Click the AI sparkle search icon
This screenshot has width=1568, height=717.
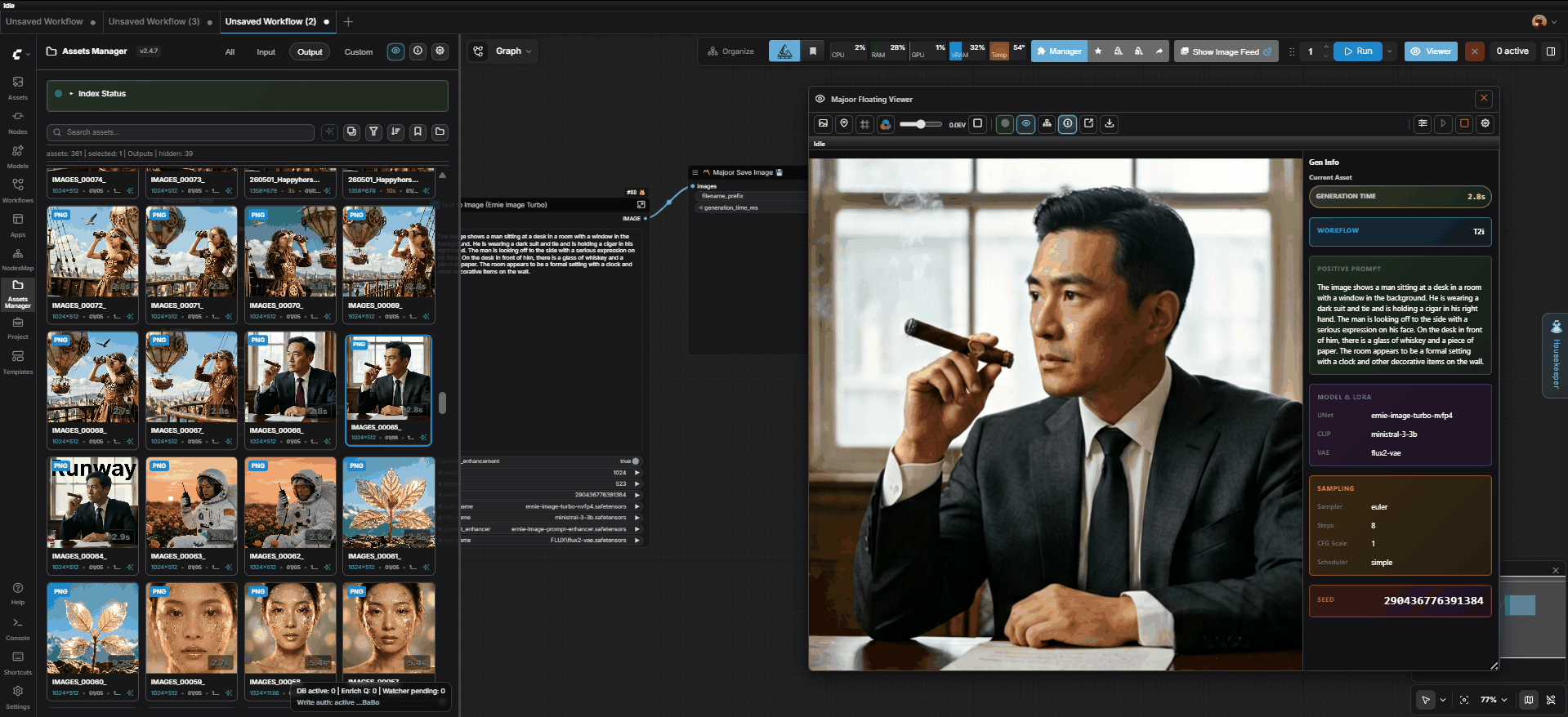pyautogui.click(x=329, y=131)
